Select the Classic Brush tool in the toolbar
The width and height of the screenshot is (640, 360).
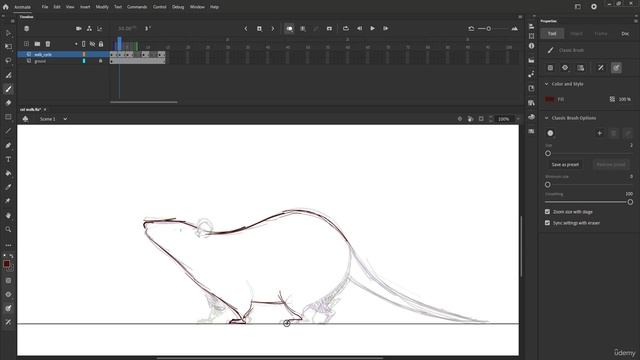(8, 89)
